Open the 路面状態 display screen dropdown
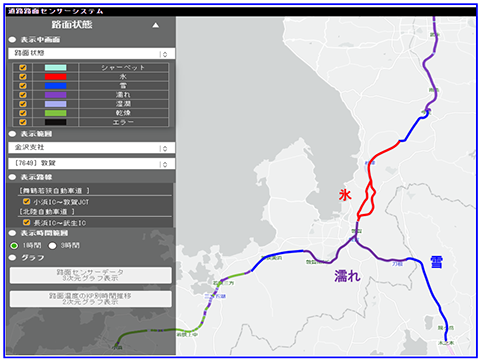This screenshot has height=361, width=480. (x=92, y=54)
